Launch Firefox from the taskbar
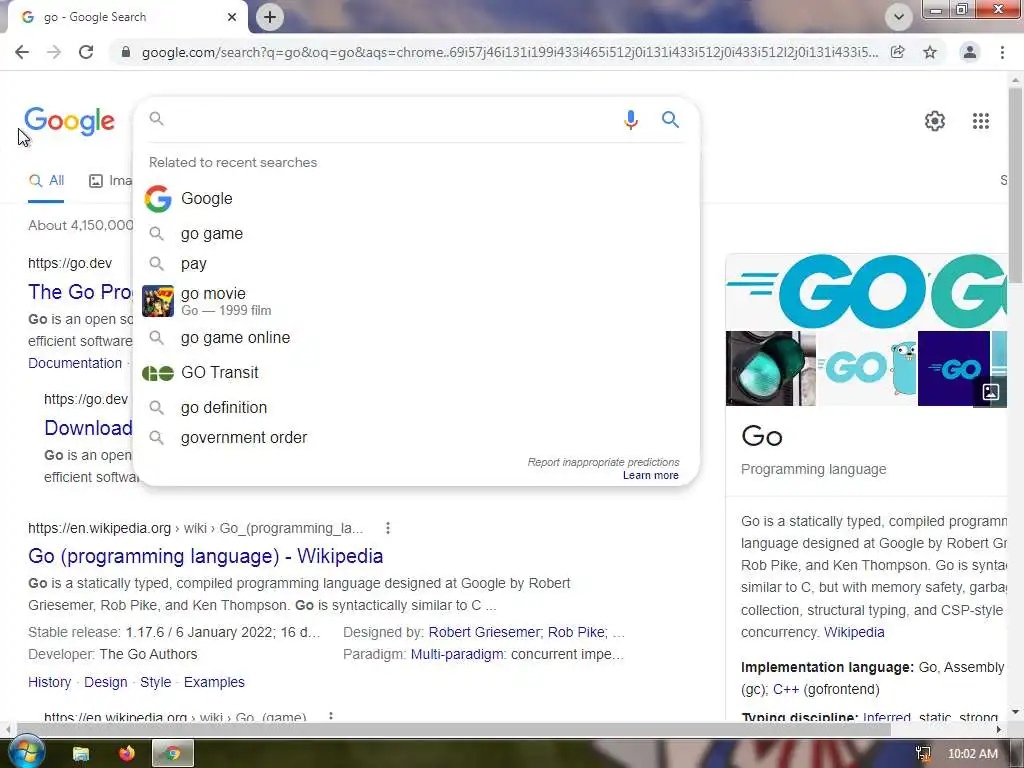The height and width of the screenshot is (768, 1024). point(127,754)
